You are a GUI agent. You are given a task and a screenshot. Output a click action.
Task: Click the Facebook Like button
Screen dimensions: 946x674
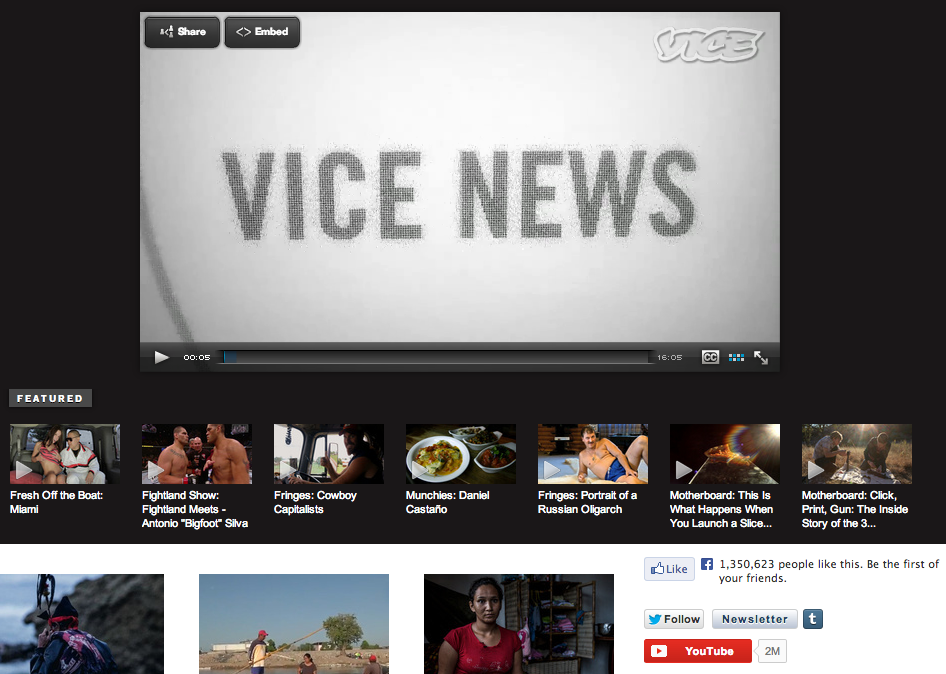click(x=669, y=569)
